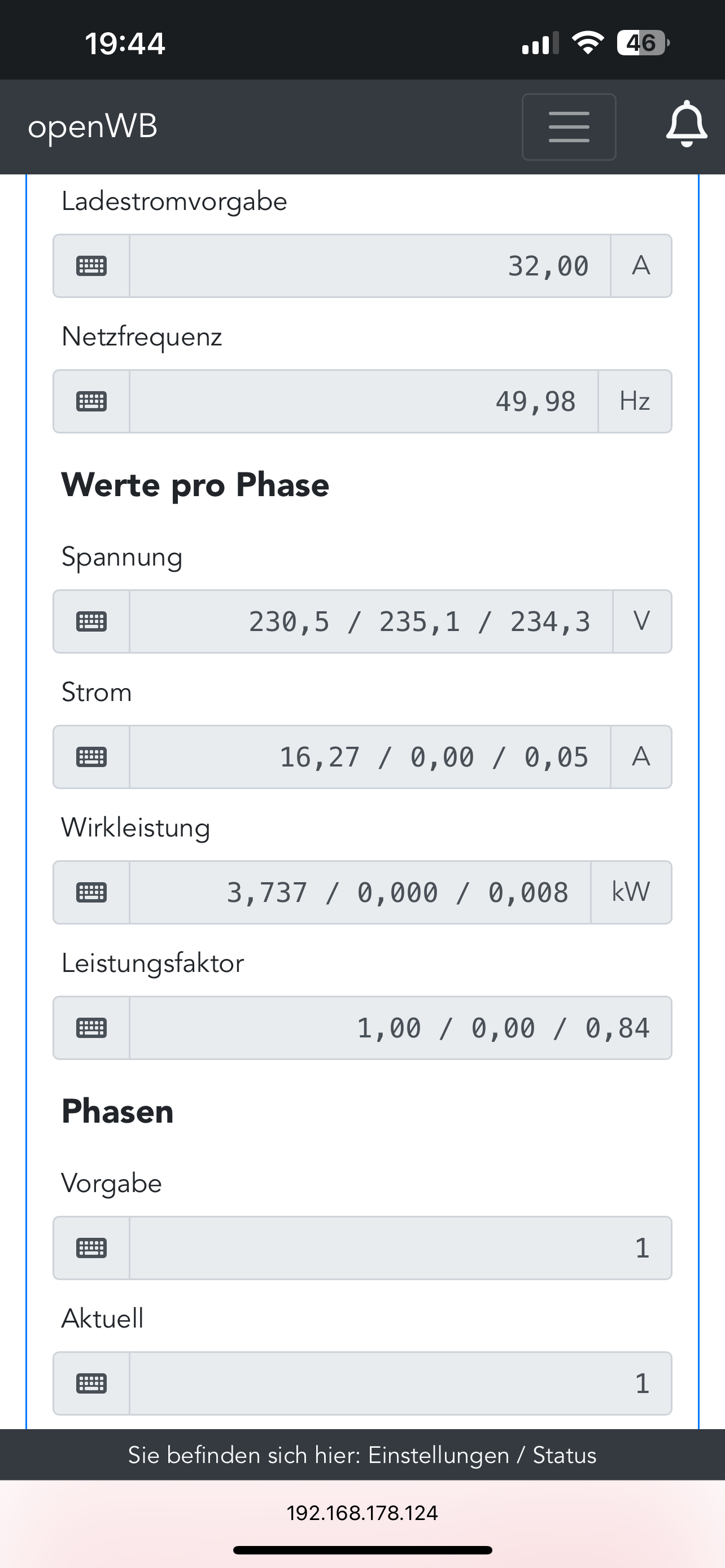Click keyboard icon in Vorgabe row
Screen dimensions: 725x1568
(91, 1248)
